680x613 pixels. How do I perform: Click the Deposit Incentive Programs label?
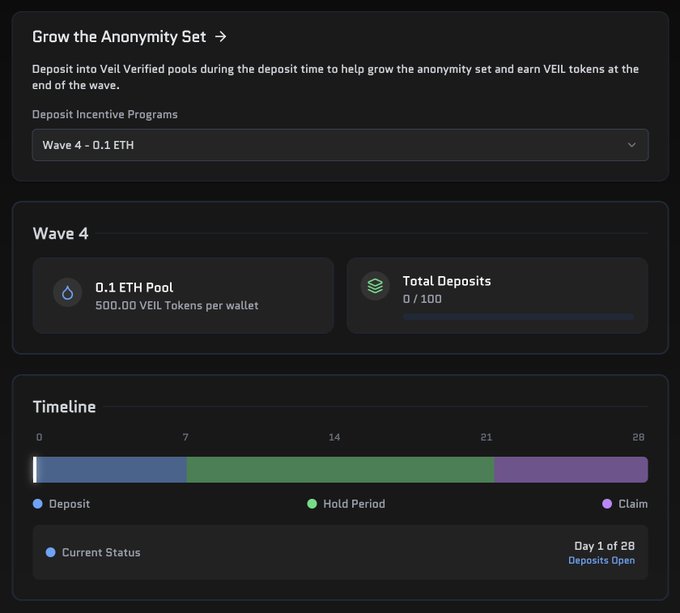point(105,115)
